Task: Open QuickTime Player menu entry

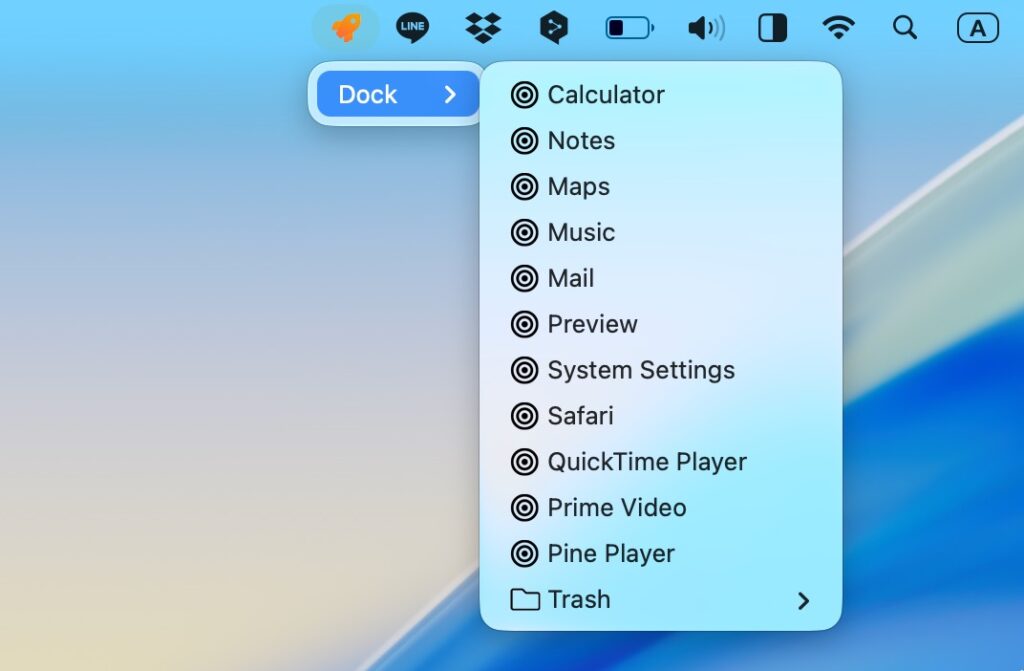Action: click(x=646, y=462)
